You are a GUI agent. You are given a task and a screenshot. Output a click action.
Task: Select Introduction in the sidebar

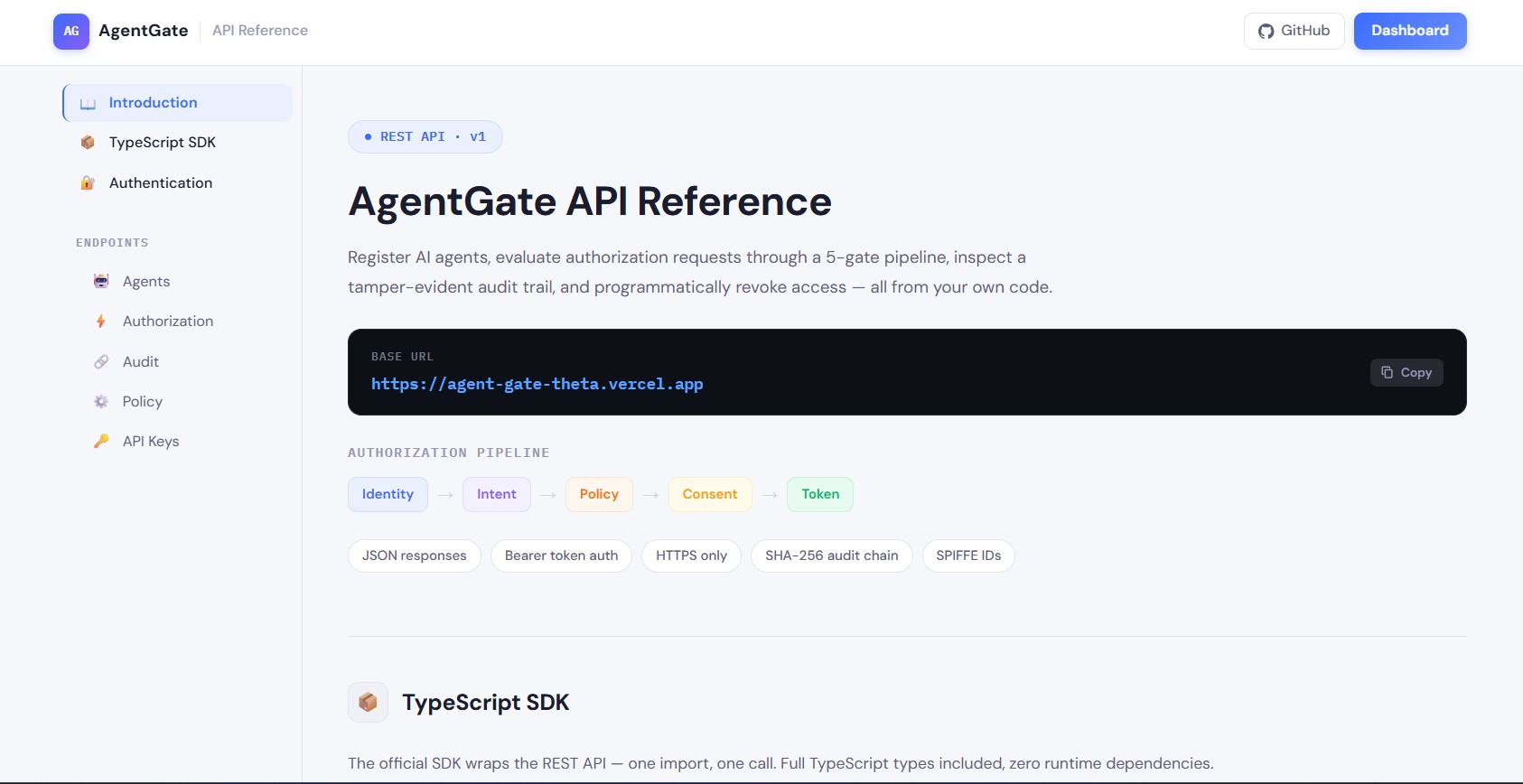(178, 103)
